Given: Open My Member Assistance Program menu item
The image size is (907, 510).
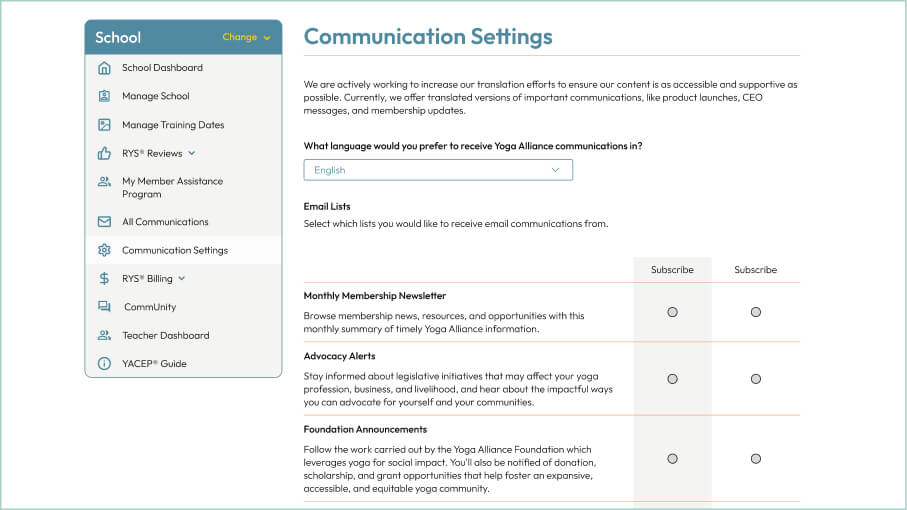Looking at the screenshot, I should coord(172,187).
